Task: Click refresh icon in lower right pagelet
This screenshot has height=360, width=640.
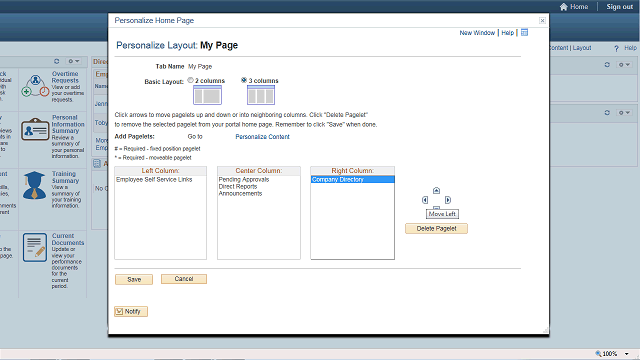Action: point(607,112)
